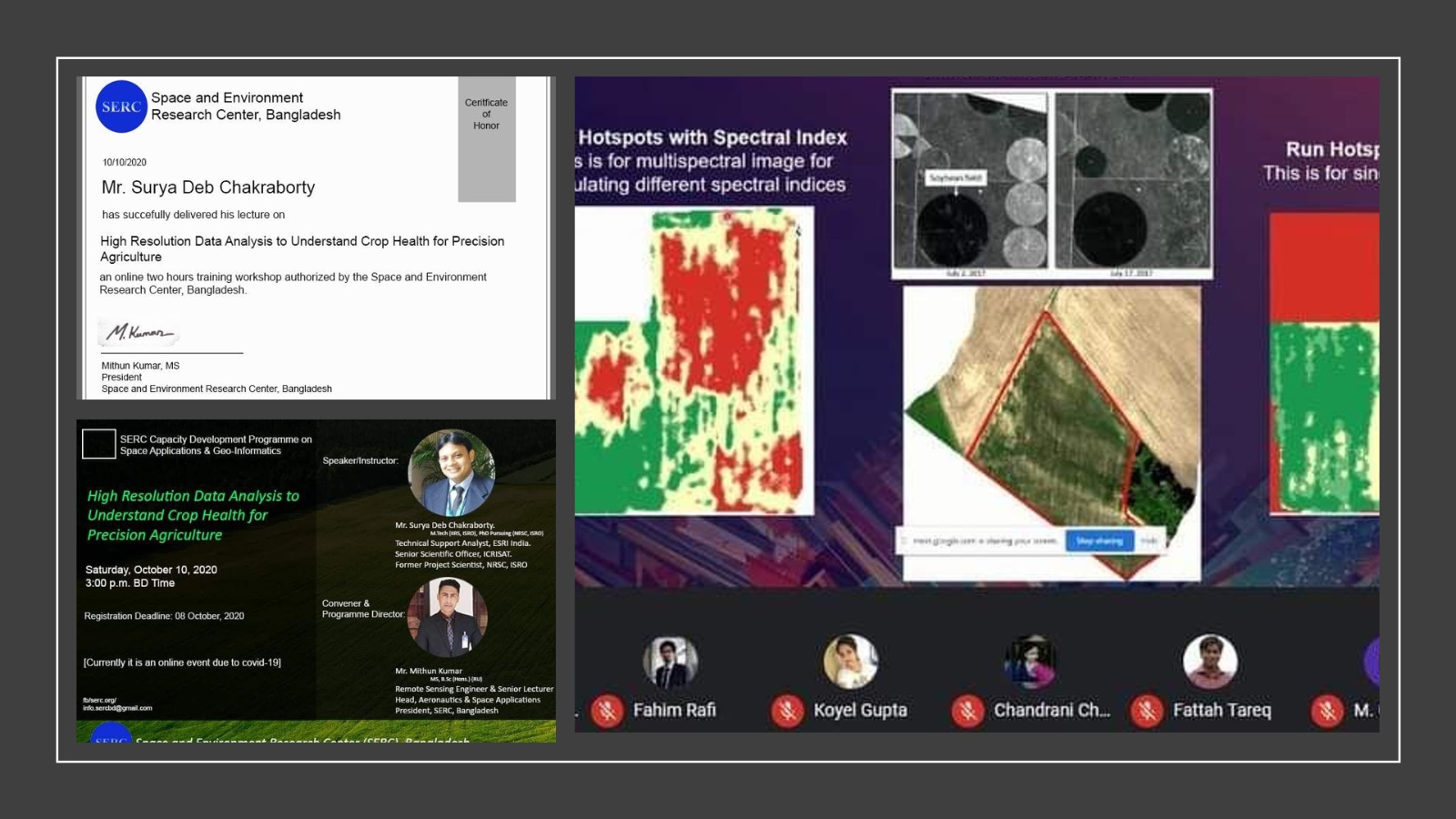This screenshot has width=1456, height=819.
Task: Click Mithun Kumar's convener photo
Action: (447, 617)
